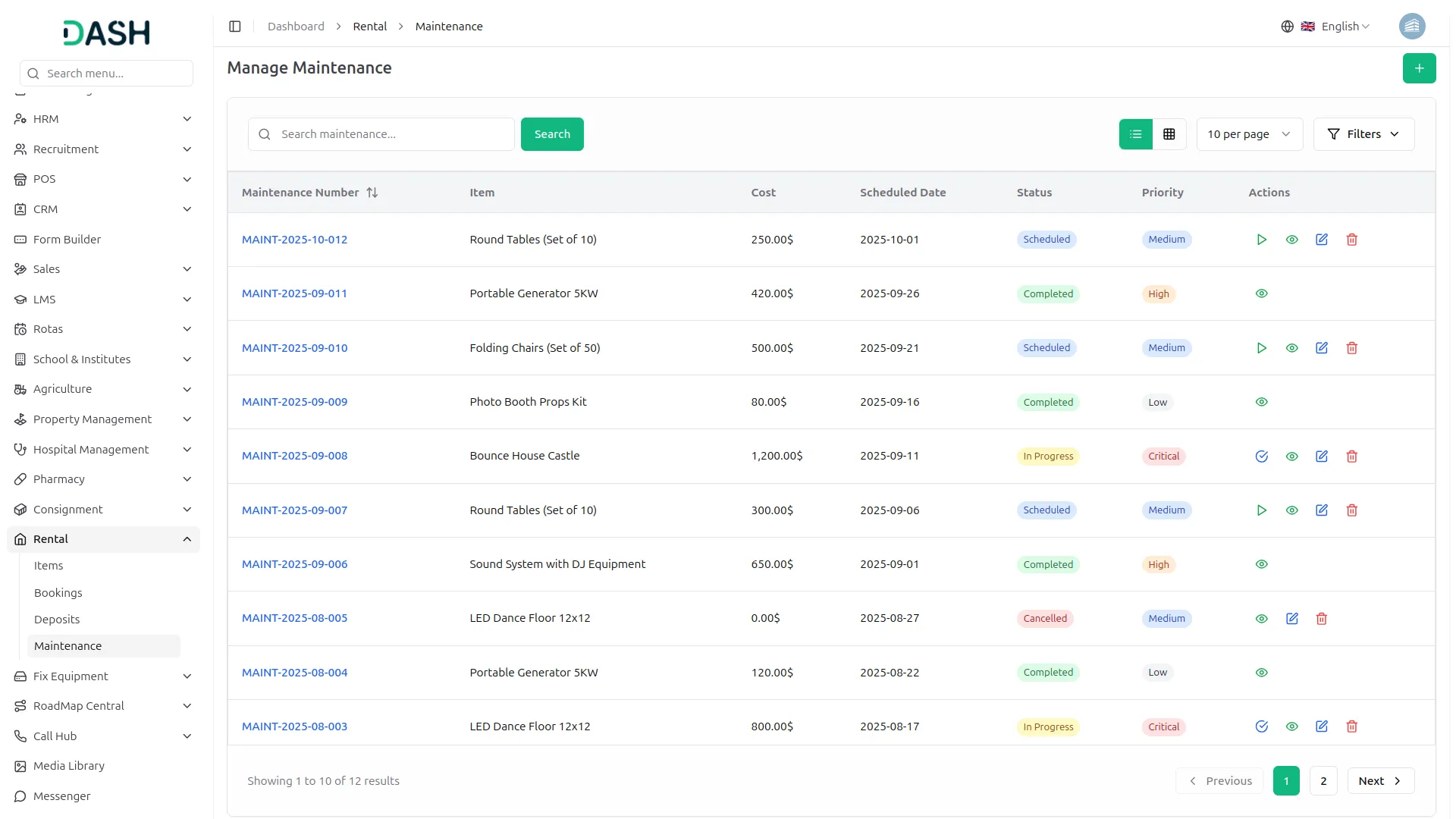
Task: Delete MAINT-2025-09-008 using trash icon
Action: coord(1351,456)
